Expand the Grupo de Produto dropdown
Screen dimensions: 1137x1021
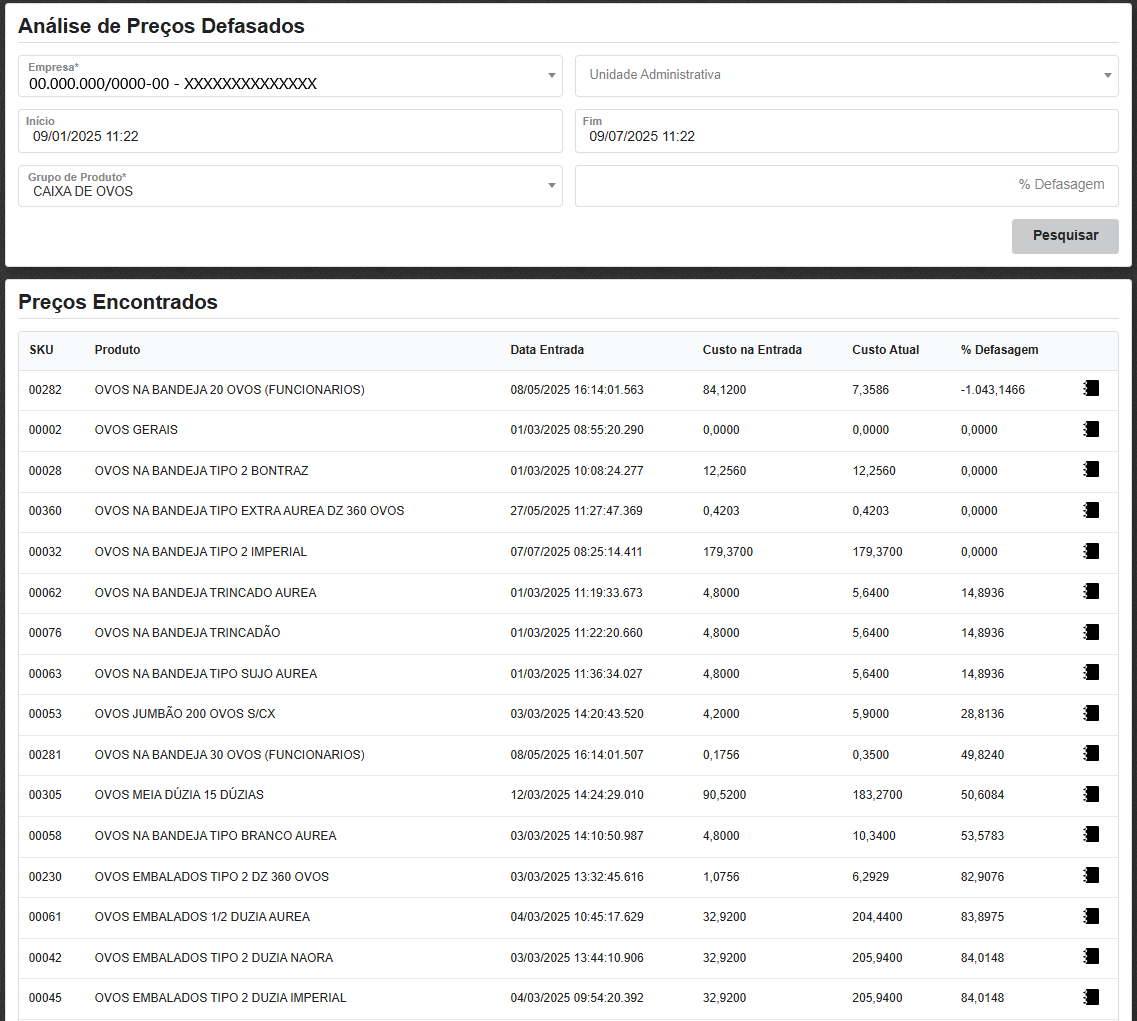coord(551,186)
